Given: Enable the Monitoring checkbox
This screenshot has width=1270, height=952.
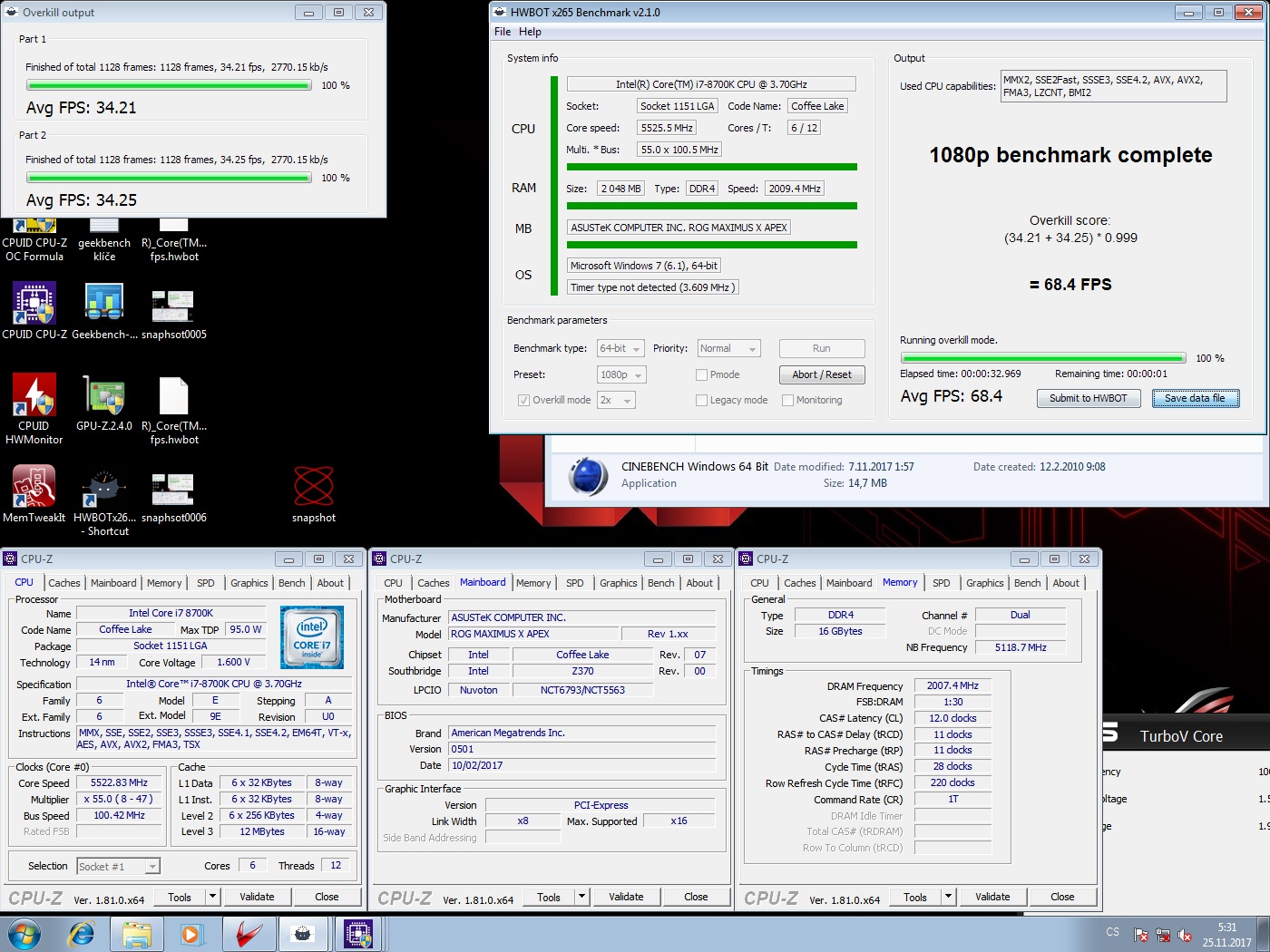Looking at the screenshot, I should point(787,400).
